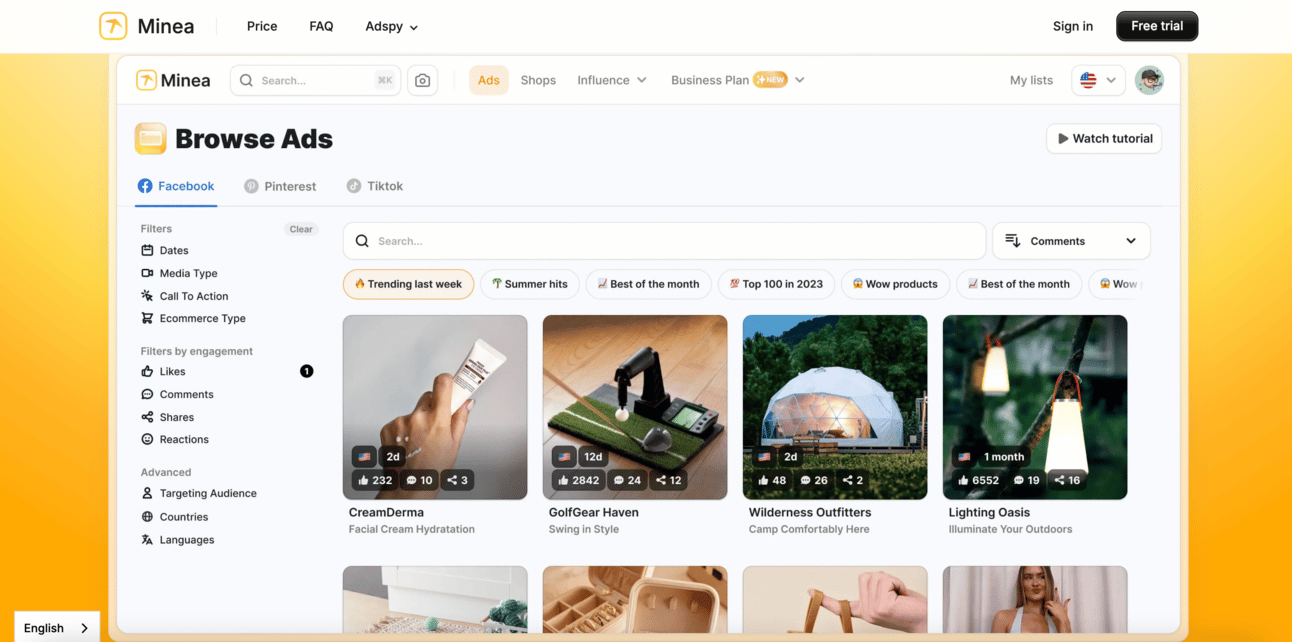The image size is (1292, 642).
Task: Click the magnifier icon in header search box
Action: coord(246,80)
